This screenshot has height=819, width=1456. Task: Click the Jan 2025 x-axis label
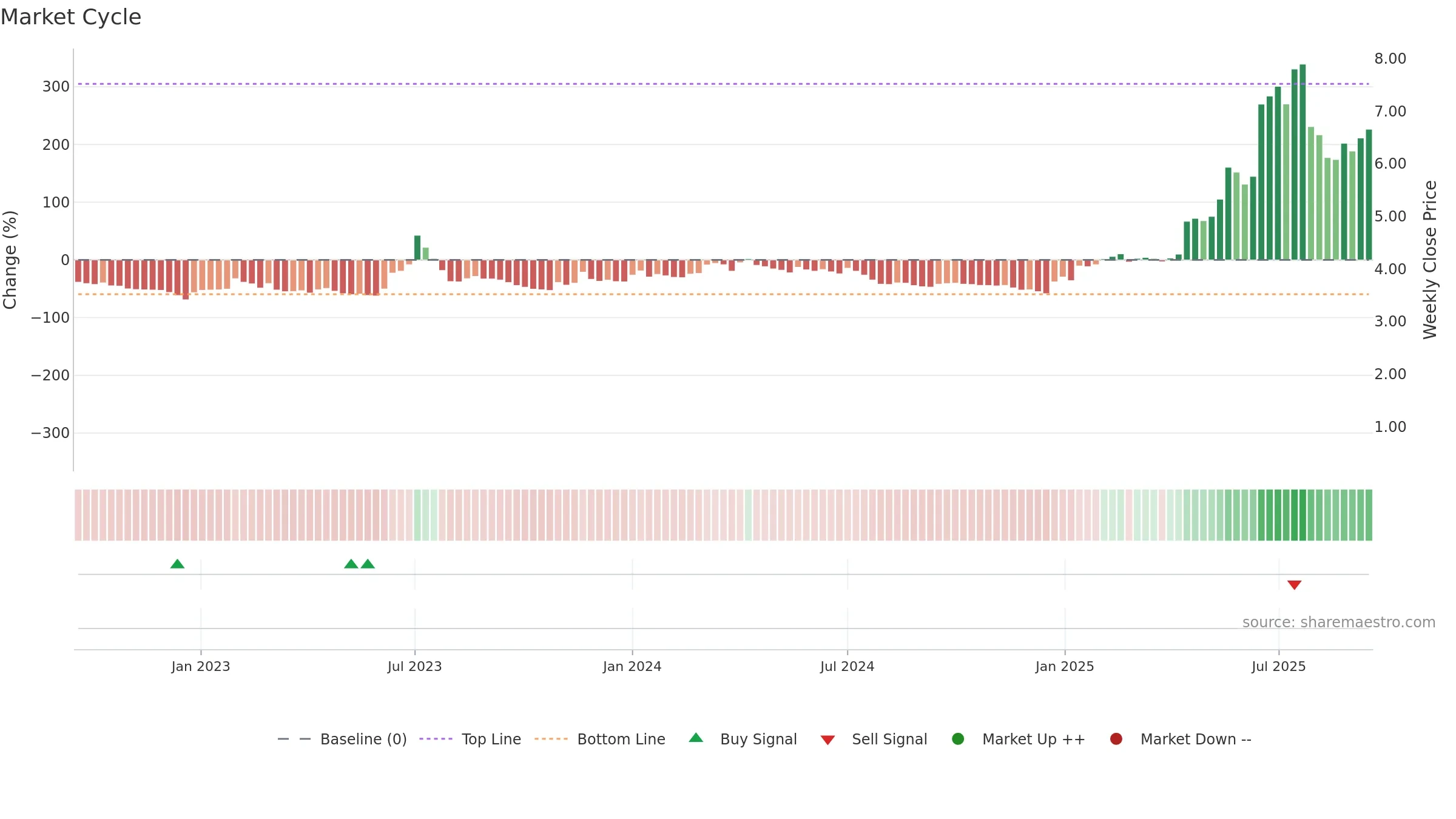point(1065,667)
